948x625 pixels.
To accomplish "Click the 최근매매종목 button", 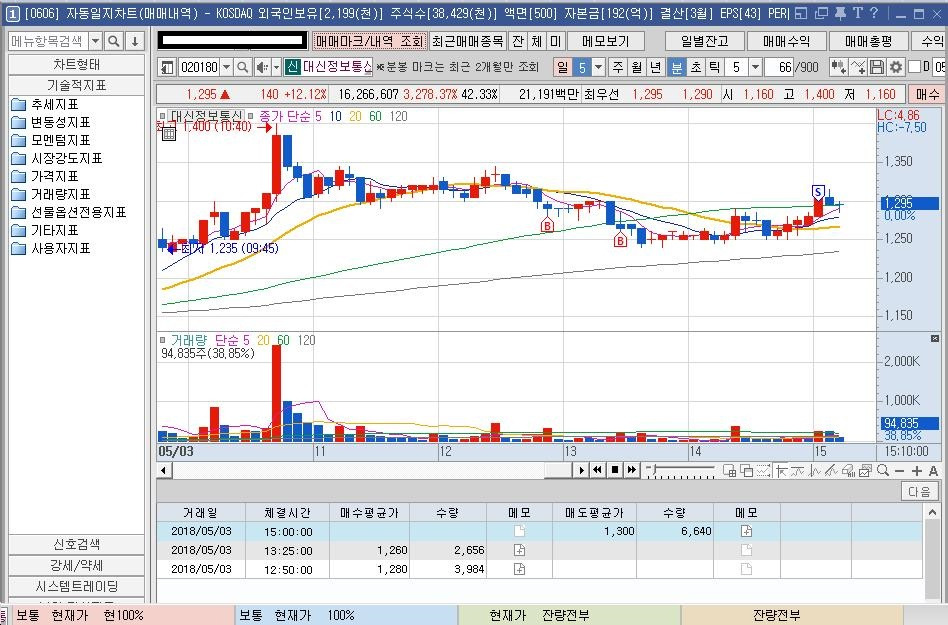I will click(x=467, y=41).
